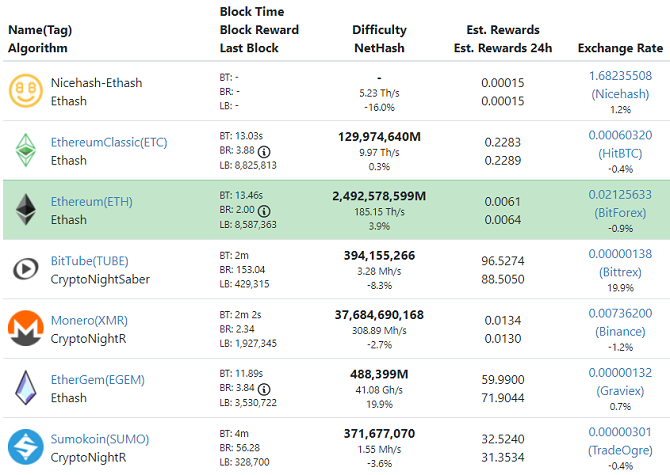Viewport: 670px width, 475px height.
Task: Select the BR: 153.04 block reward value
Action: click(242, 270)
